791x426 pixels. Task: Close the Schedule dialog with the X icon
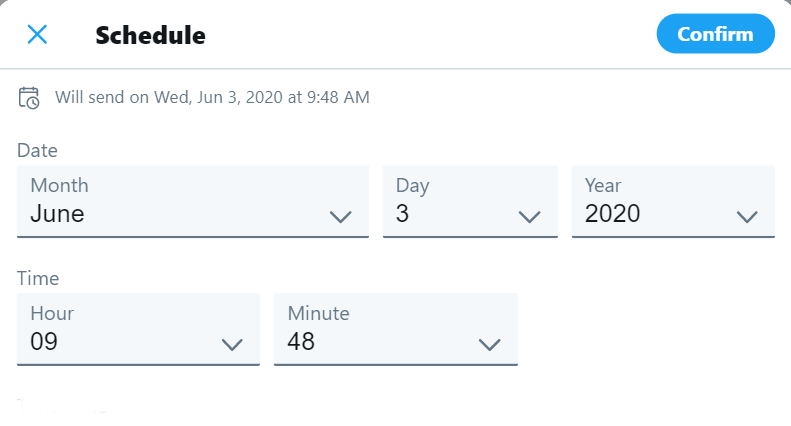(x=37, y=35)
